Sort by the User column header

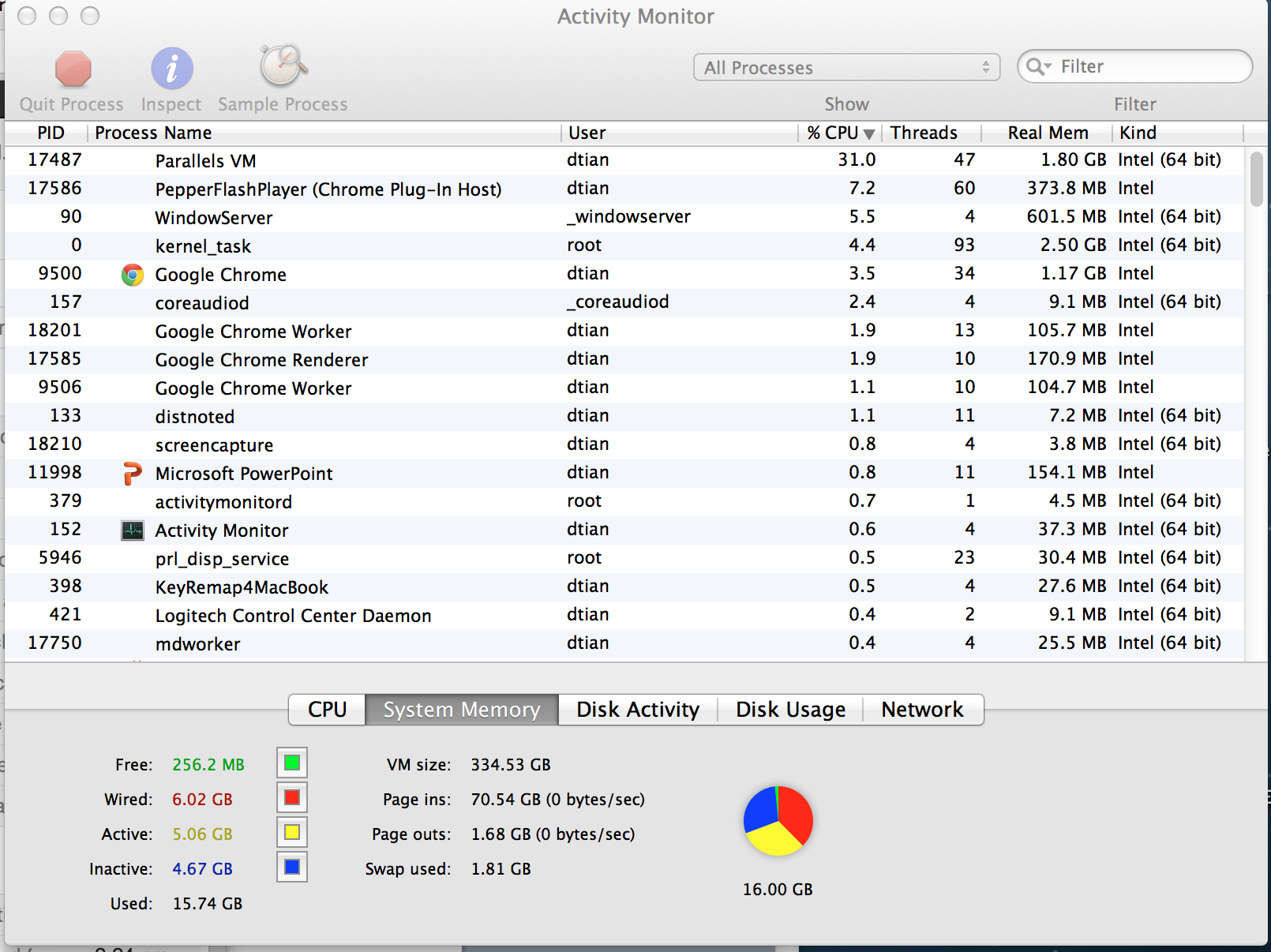pos(680,133)
